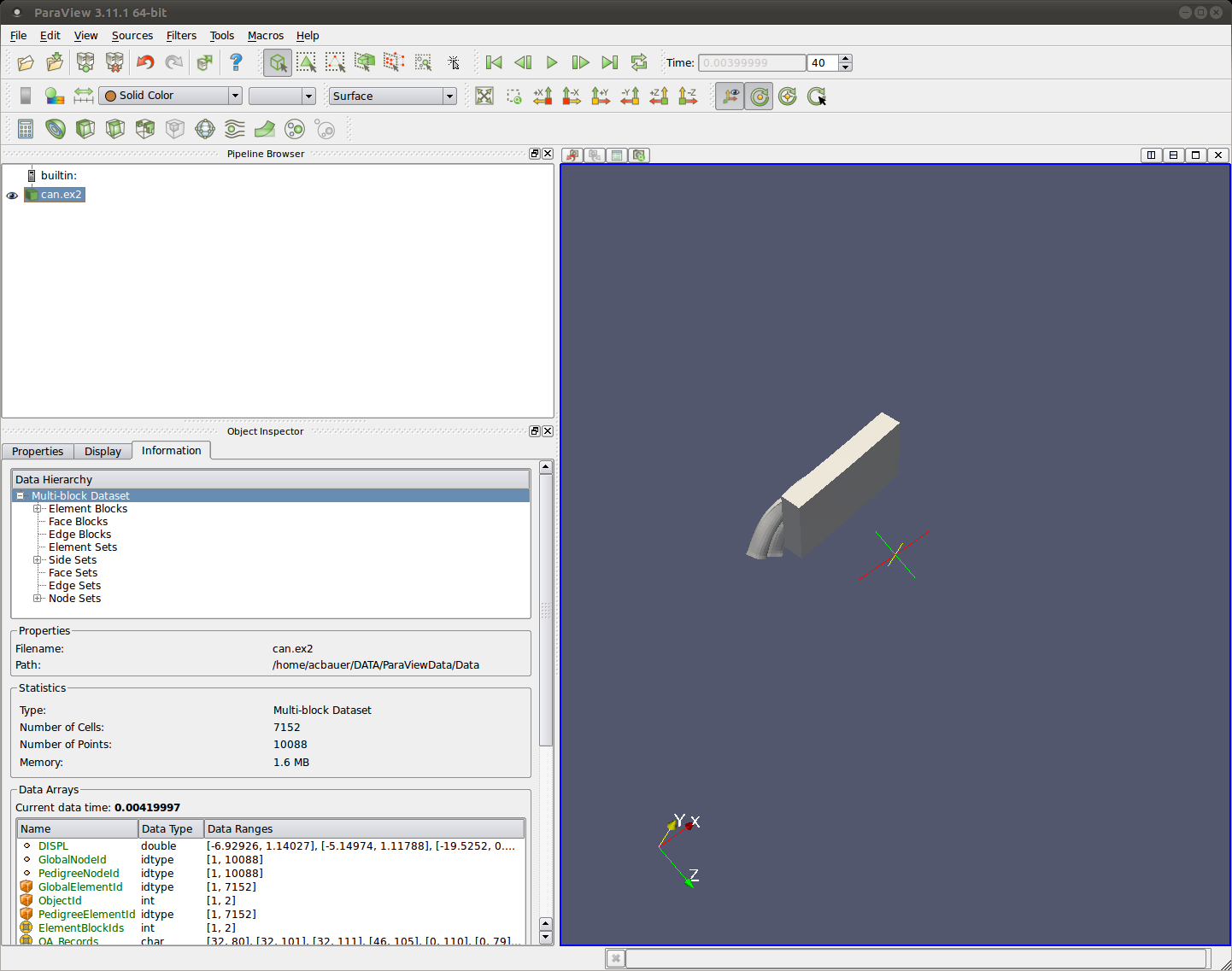This screenshot has width=1232, height=971.
Task: Set view direction to +Z
Action: pyautogui.click(x=659, y=96)
